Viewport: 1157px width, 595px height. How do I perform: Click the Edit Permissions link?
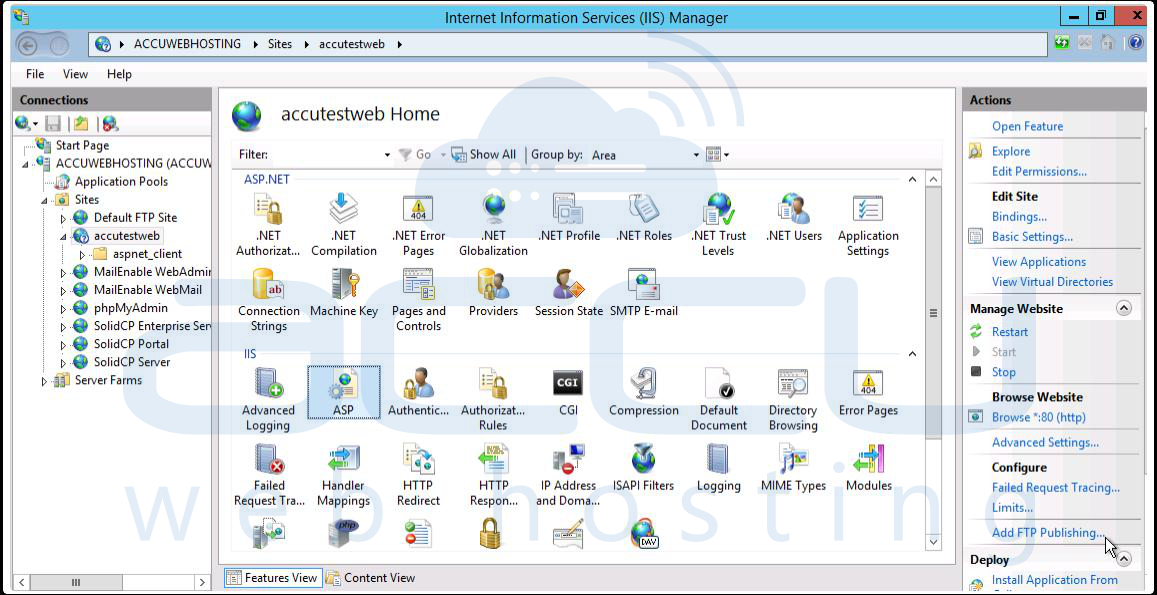(x=1039, y=171)
